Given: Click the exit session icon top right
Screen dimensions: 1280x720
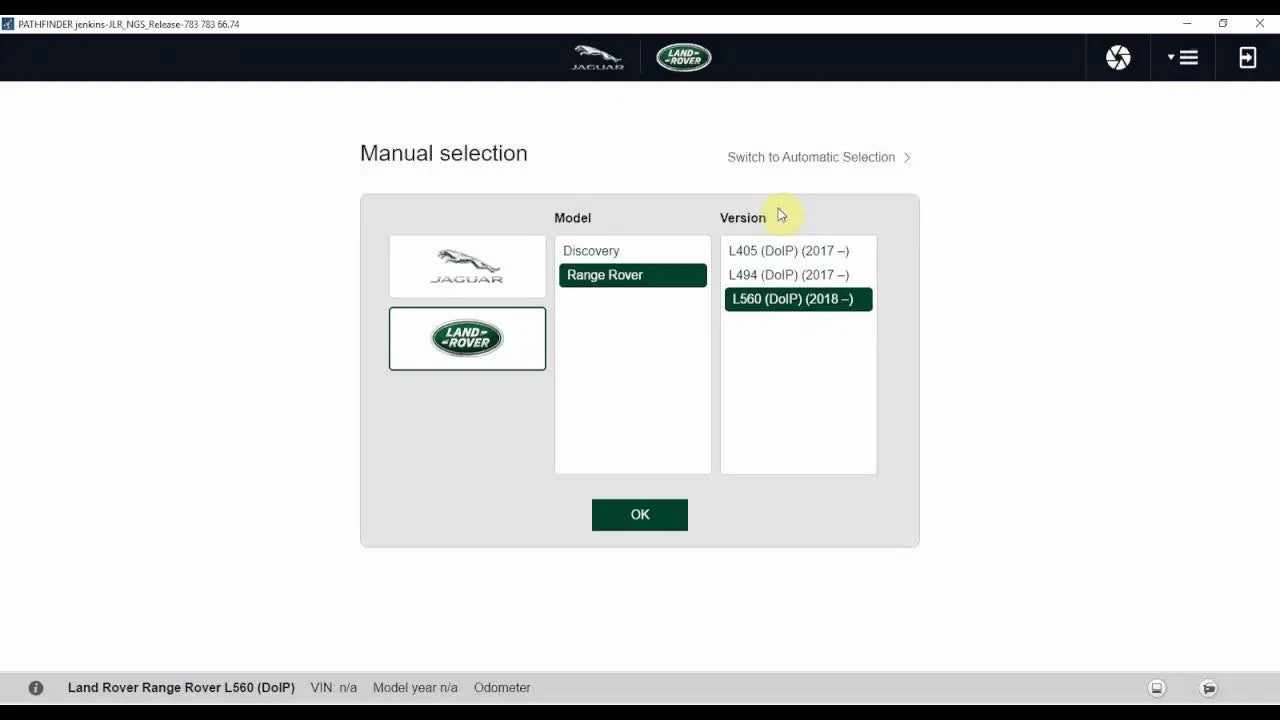Looking at the screenshot, I should click(x=1247, y=57).
